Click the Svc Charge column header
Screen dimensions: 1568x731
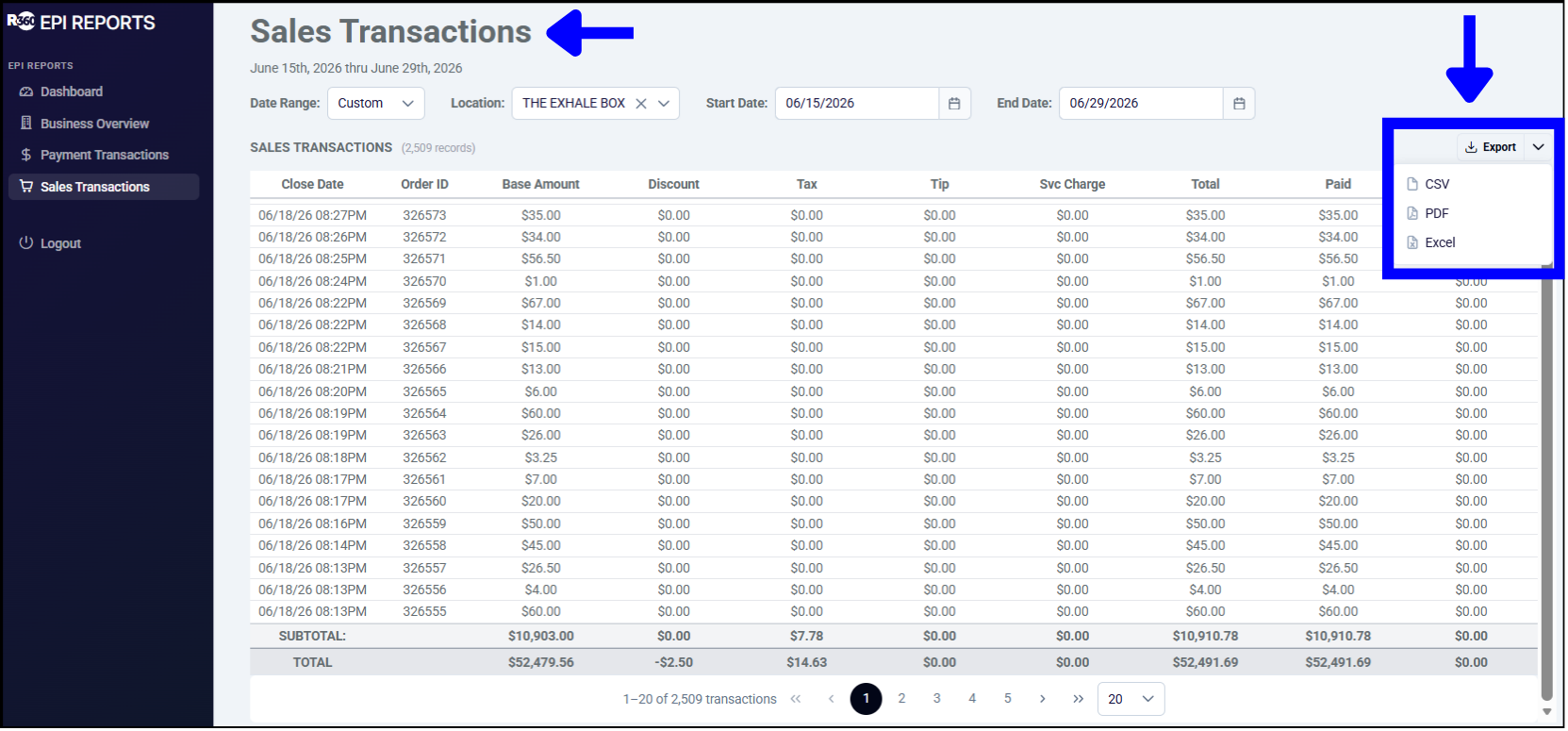tap(1072, 184)
